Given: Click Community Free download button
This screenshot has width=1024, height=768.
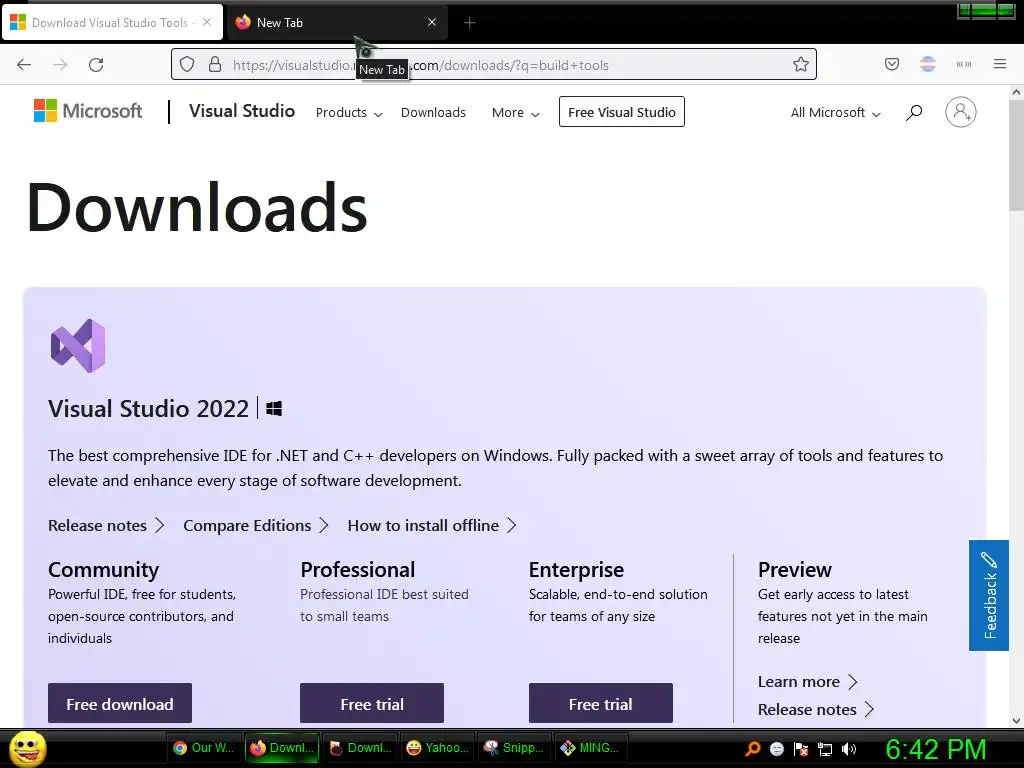Looking at the screenshot, I should click(120, 703).
